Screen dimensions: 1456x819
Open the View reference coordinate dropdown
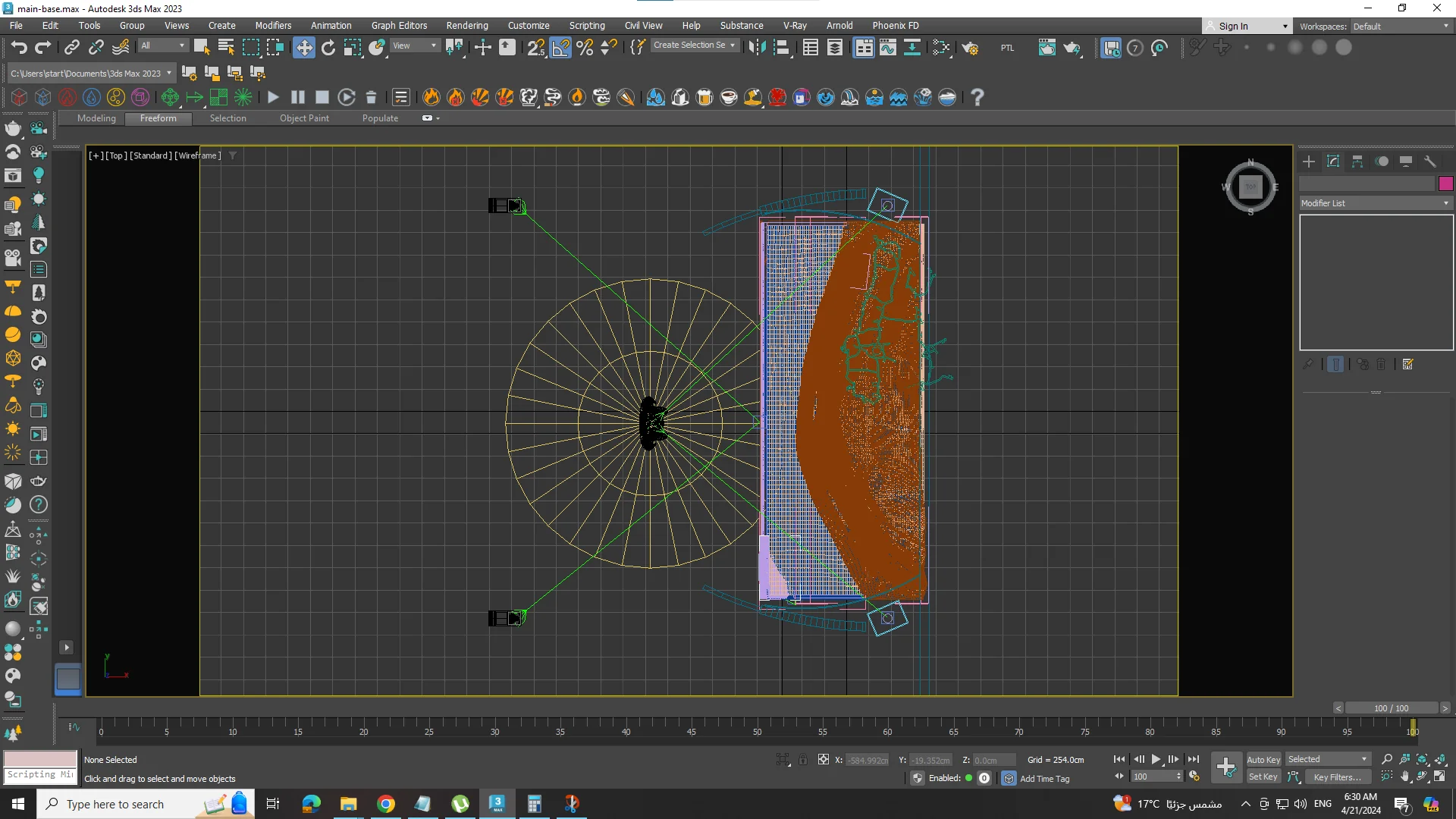pyautogui.click(x=414, y=45)
